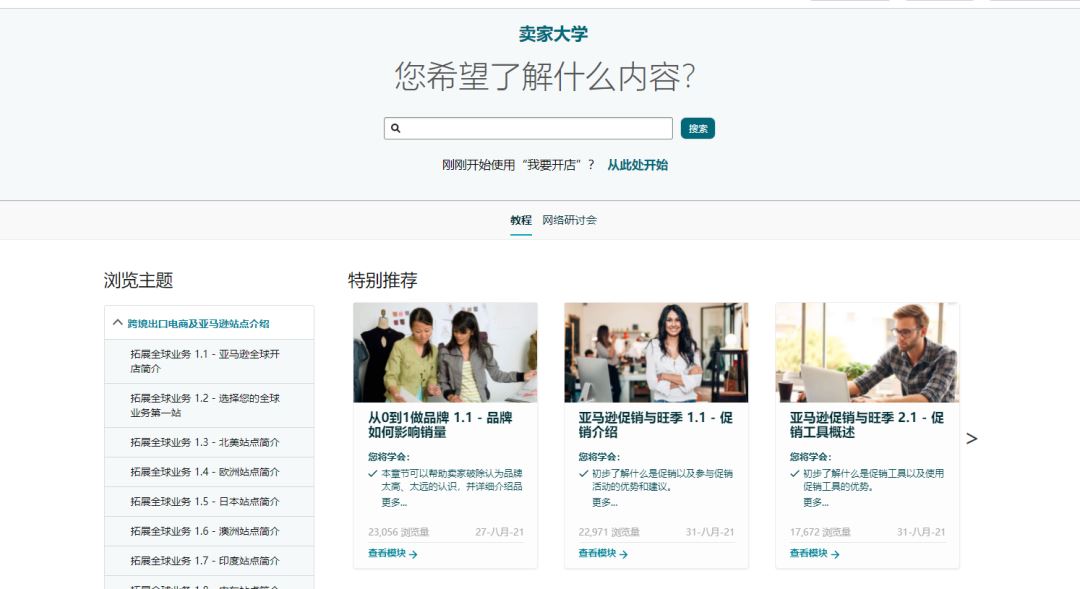Expand 更多... on the 促销工具概述 card
1080x589 pixels.
click(x=816, y=503)
